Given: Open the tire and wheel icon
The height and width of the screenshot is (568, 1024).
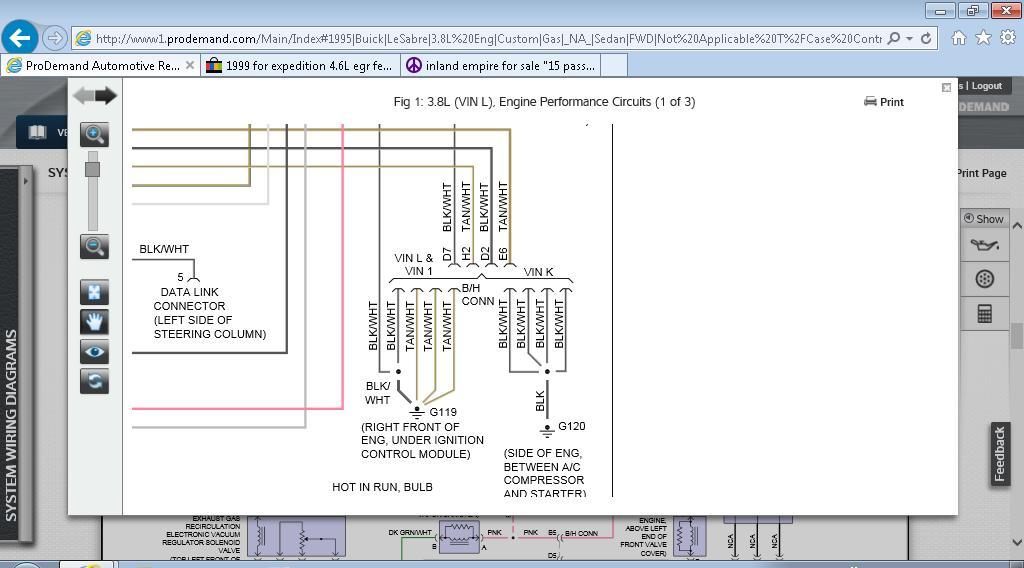Looking at the screenshot, I should pos(984,279).
